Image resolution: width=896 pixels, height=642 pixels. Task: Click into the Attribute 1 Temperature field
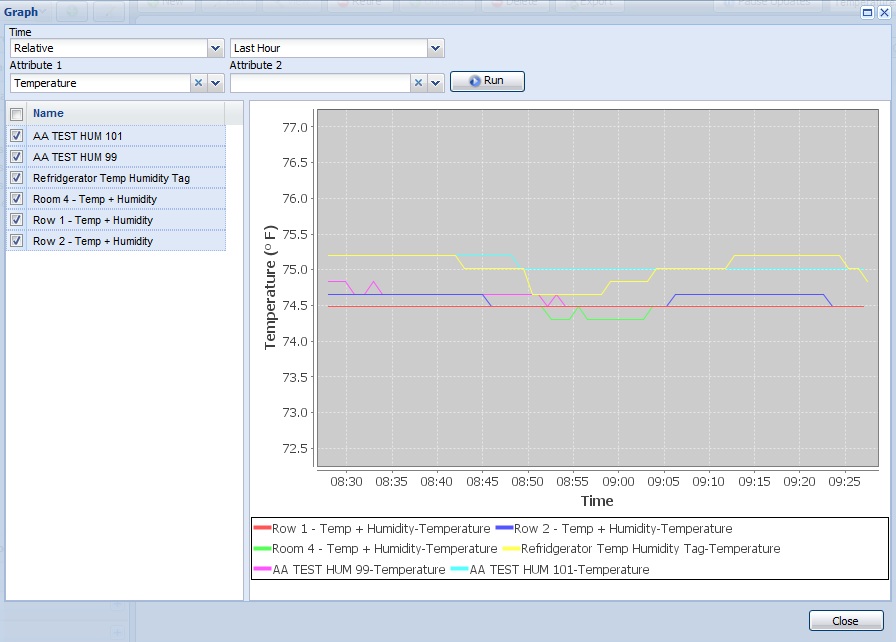click(101, 83)
